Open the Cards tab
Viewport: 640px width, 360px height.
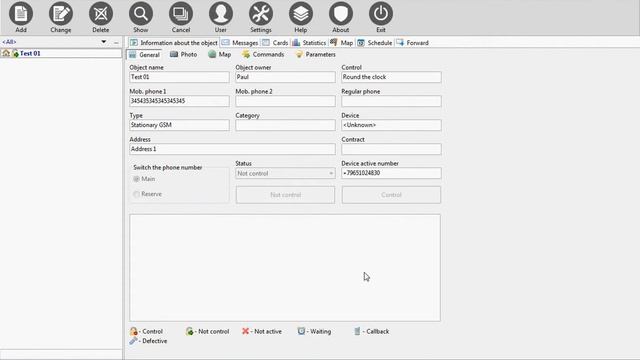coord(276,42)
